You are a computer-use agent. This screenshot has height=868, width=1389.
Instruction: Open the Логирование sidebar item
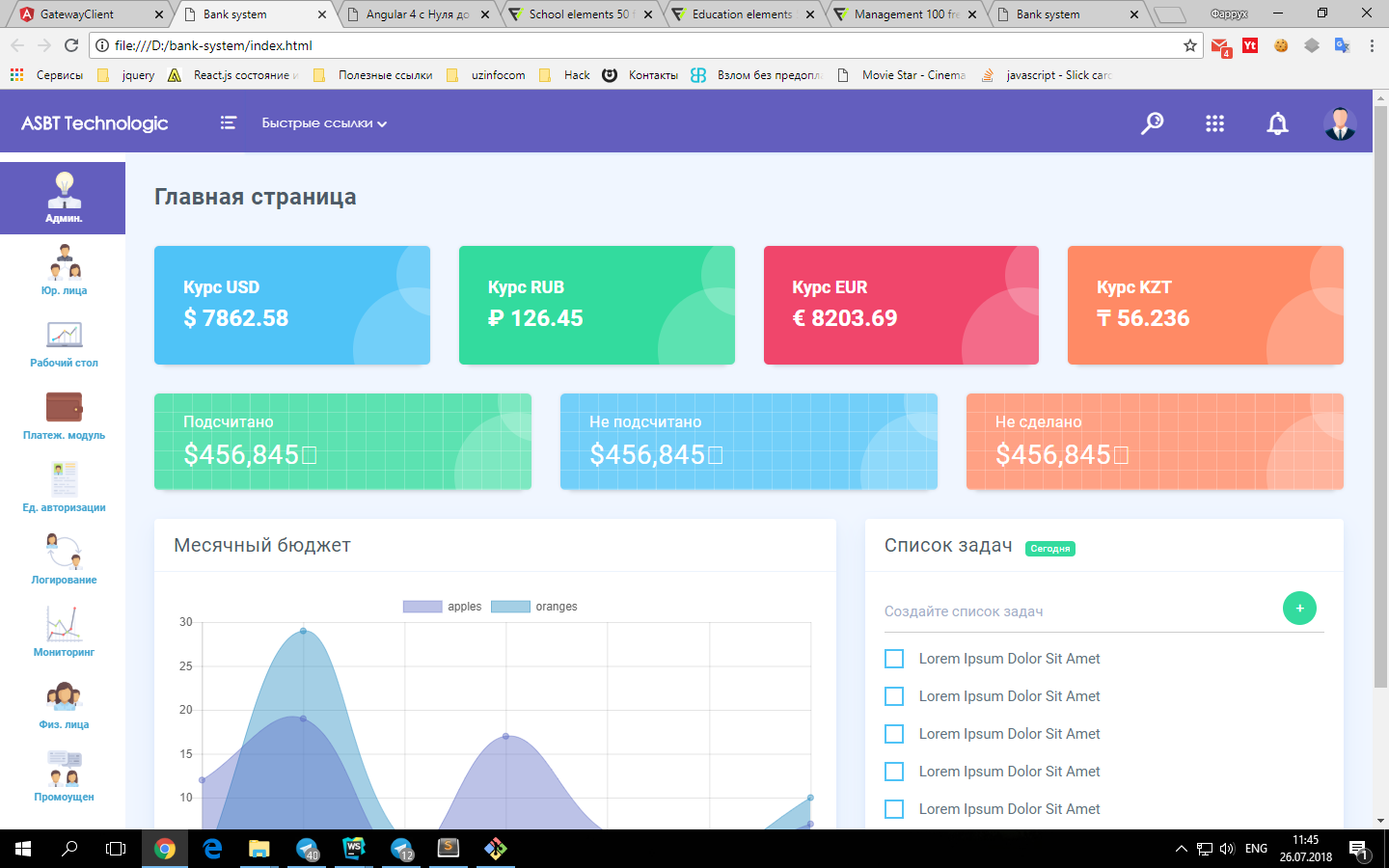click(x=64, y=559)
